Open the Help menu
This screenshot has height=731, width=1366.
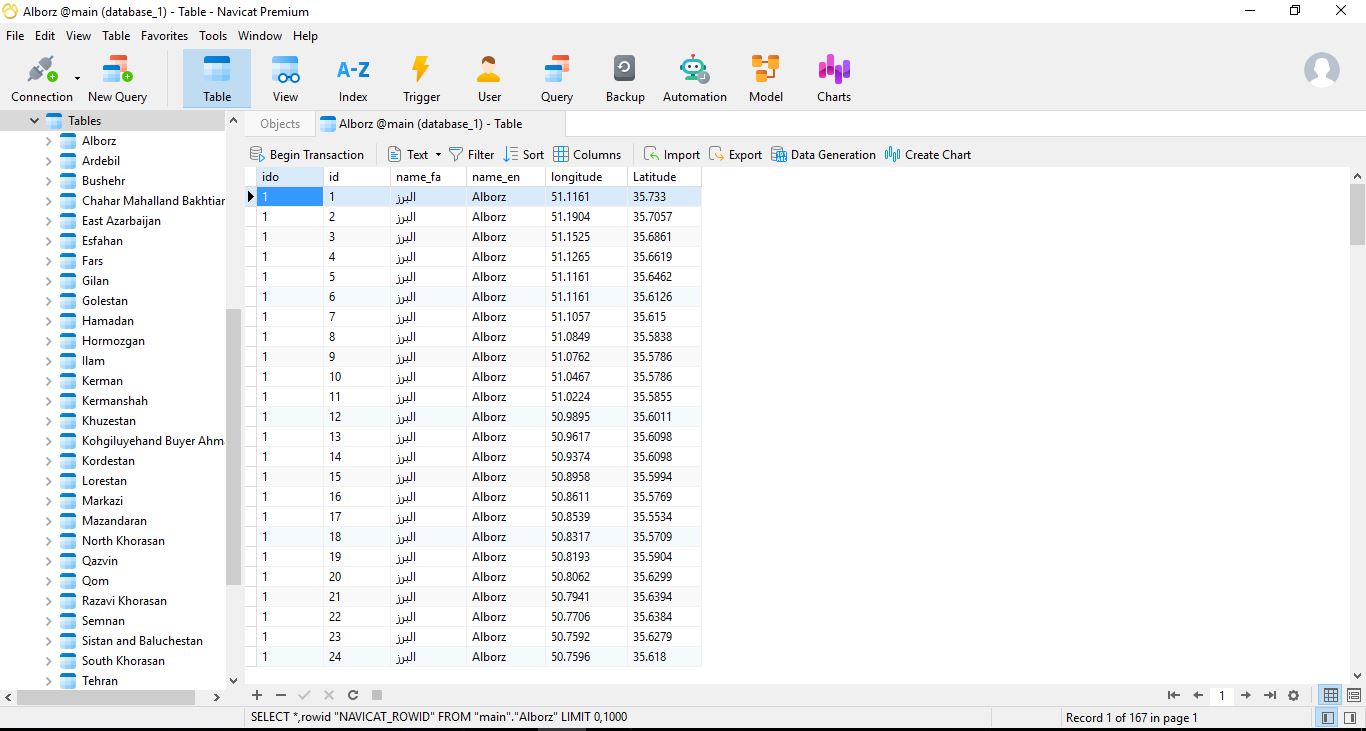[x=305, y=35]
